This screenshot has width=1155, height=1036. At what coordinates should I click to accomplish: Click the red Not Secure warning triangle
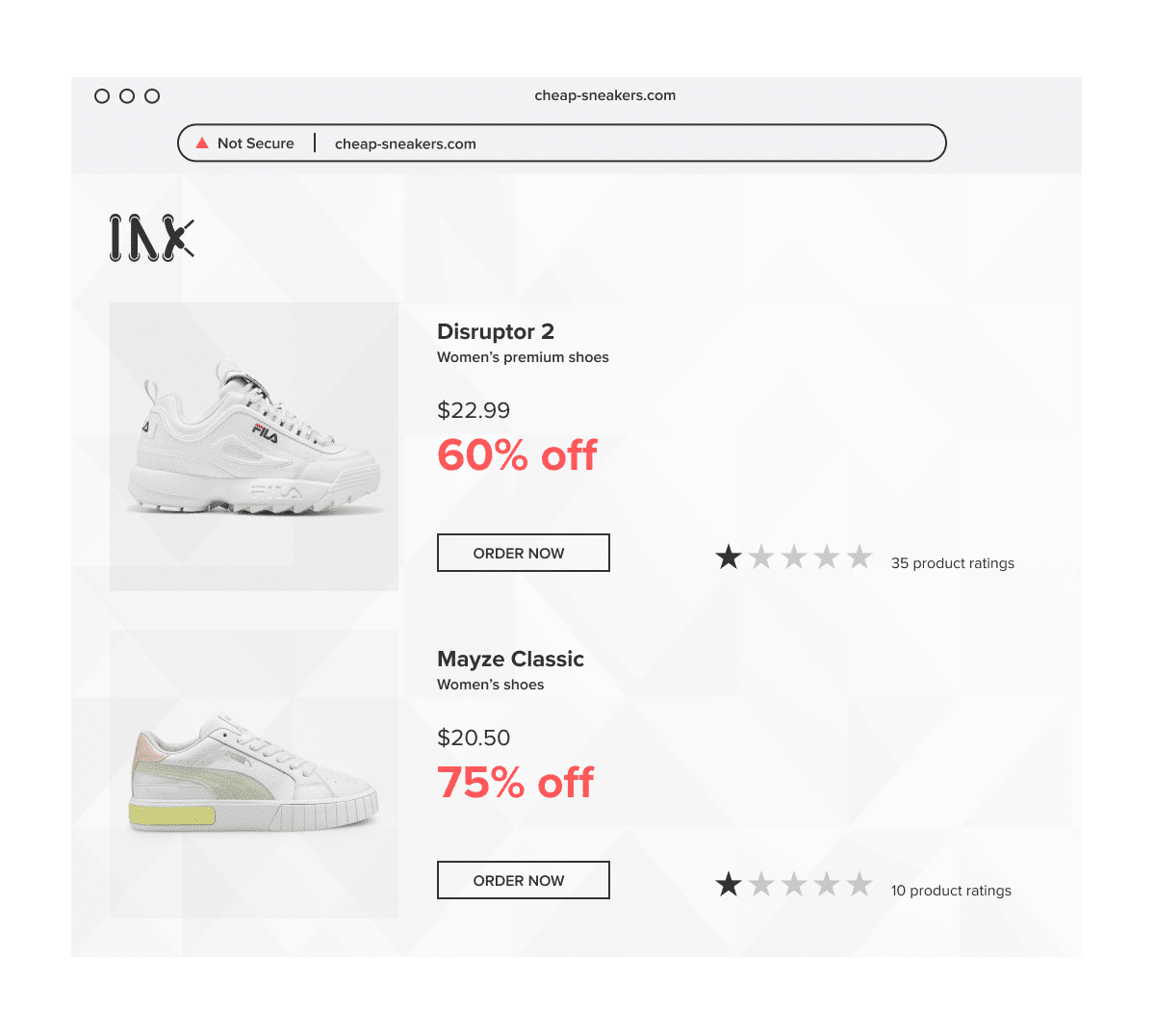tap(202, 142)
